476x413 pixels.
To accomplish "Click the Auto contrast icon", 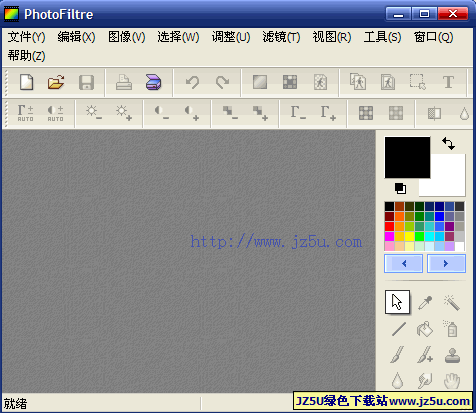I will [x=55, y=113].
